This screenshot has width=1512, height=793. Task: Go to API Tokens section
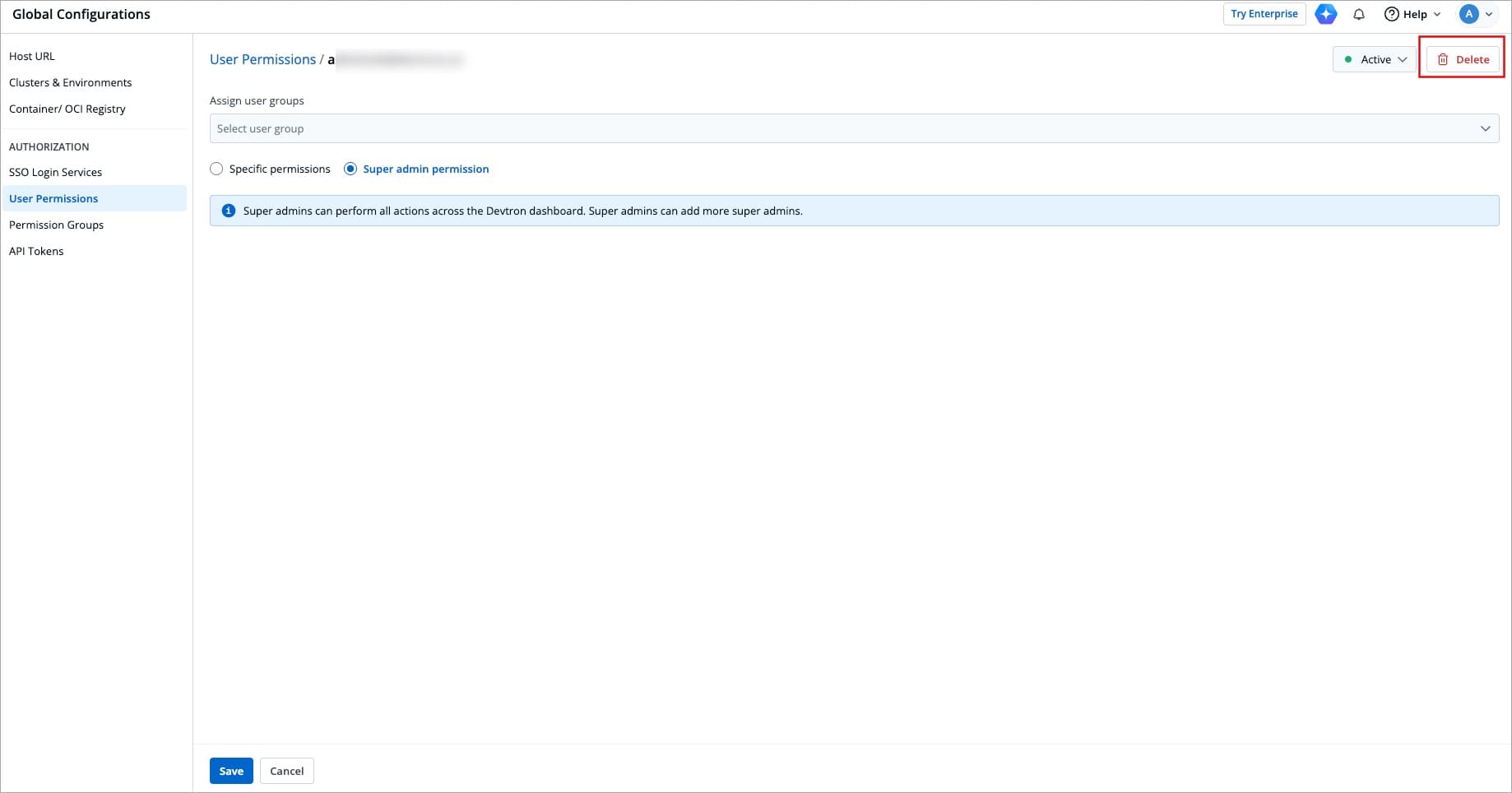(36, 251)
